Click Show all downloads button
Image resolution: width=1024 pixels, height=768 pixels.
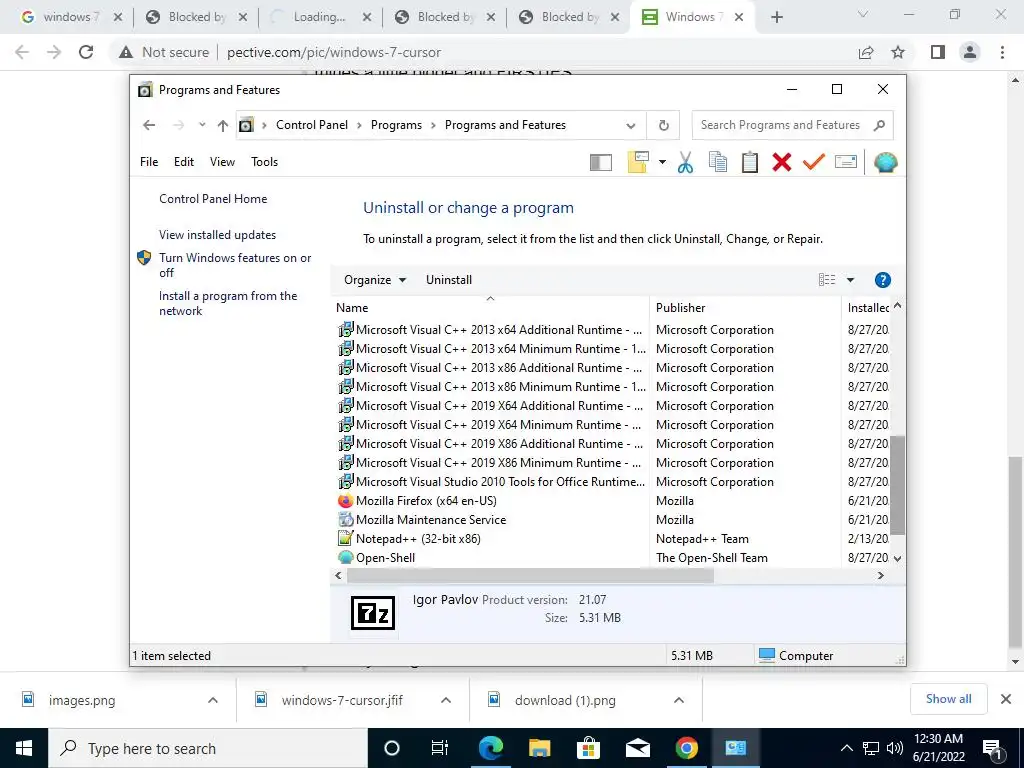coord(948,699)
